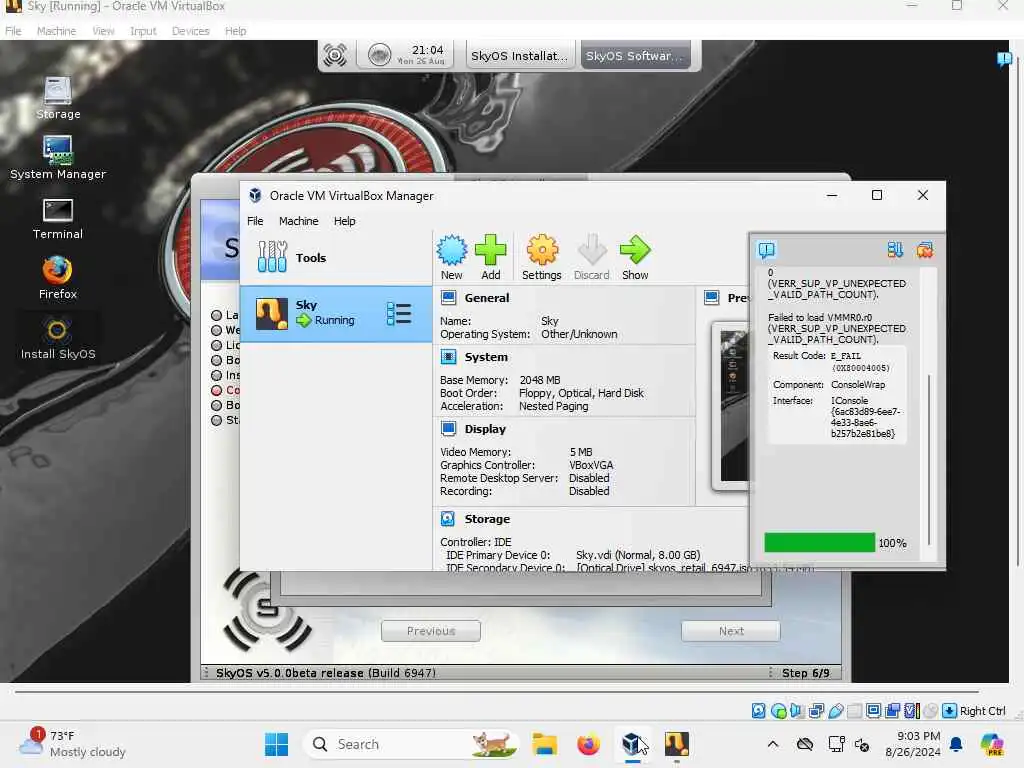This screenshot has width=1024, height=768.
Task: Select the Tools entry in the Manager sidebar
Action: [x=336, y=257]
